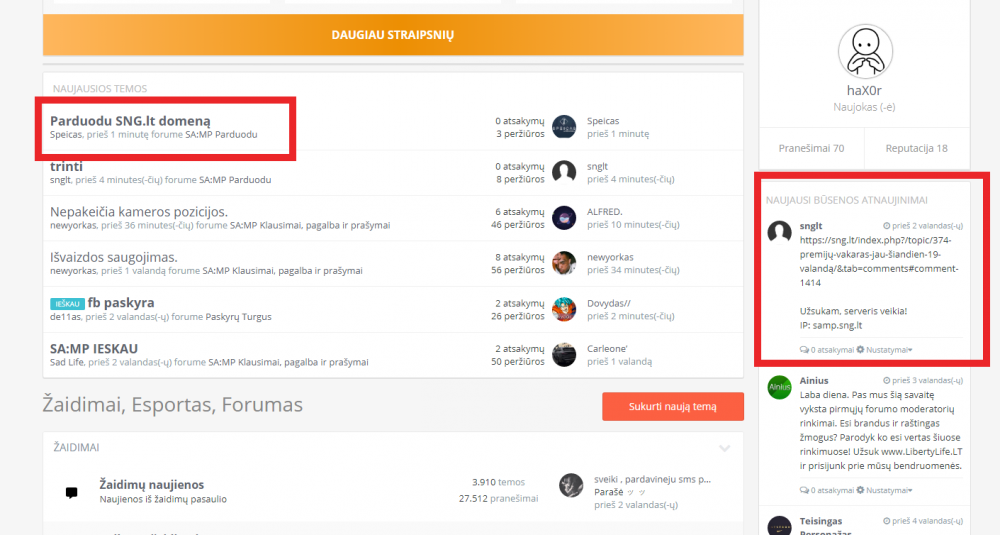1000x535 pixels.
Task: Open topic Išvaizdos saugojimas.
Action: click(114, 257)
